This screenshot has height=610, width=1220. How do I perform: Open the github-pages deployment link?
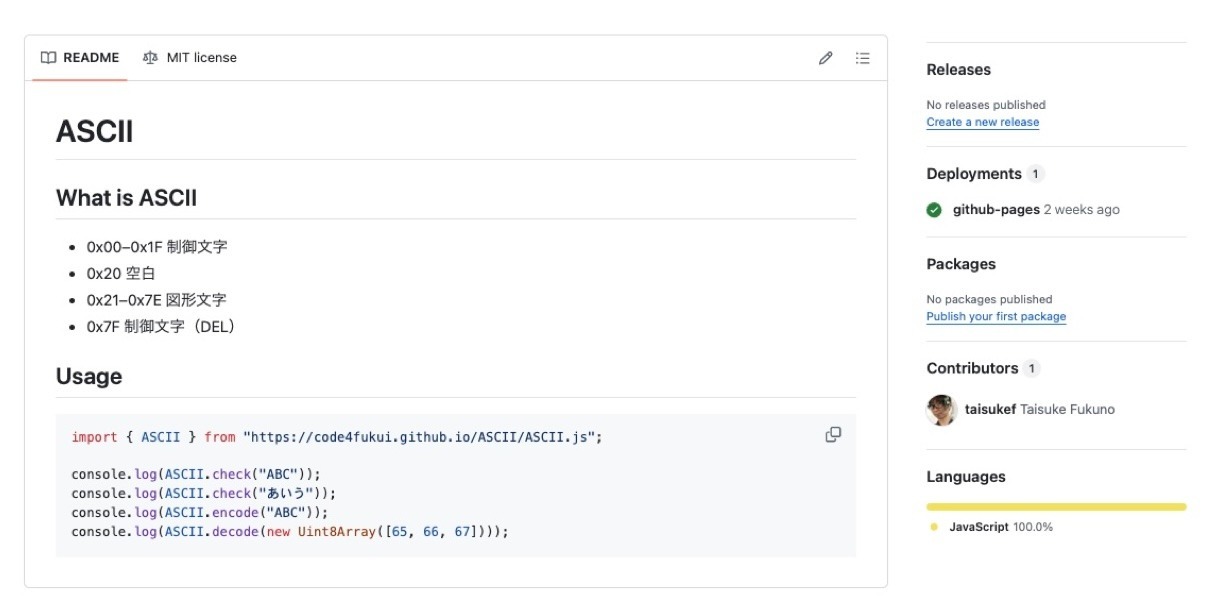[995, 210]
